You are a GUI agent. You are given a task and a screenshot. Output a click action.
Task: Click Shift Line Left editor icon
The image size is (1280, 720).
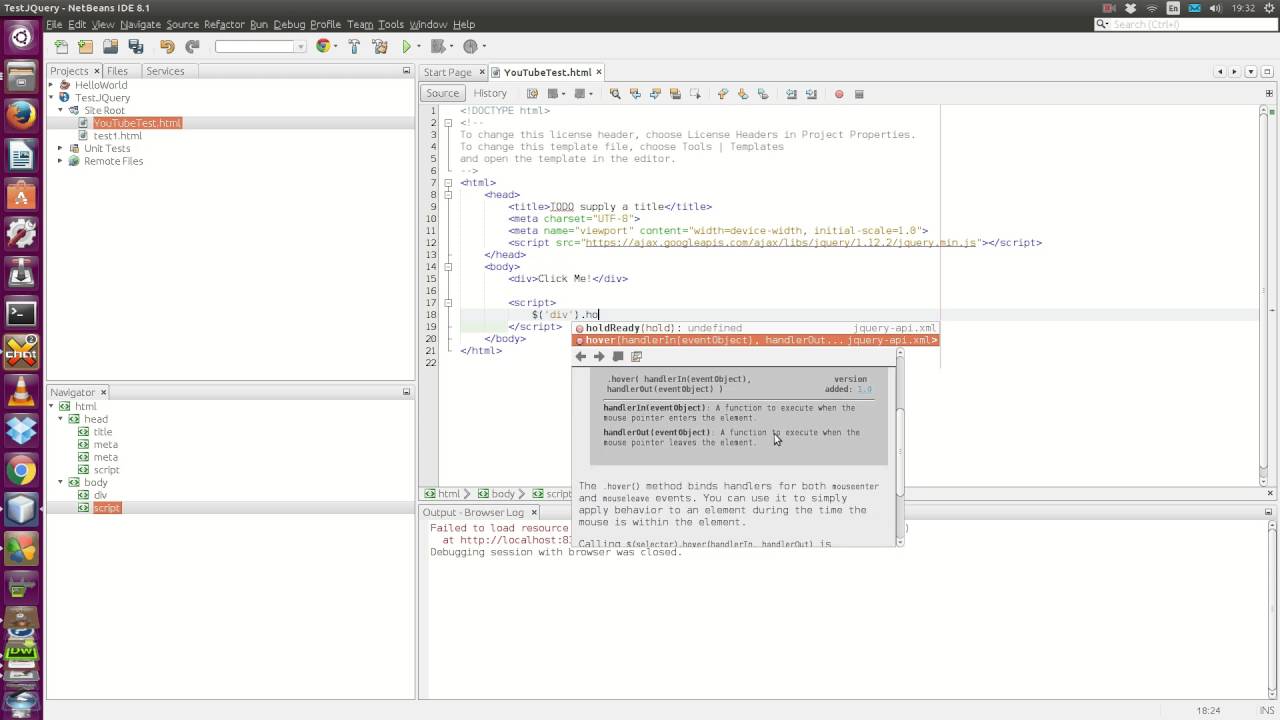791,94
